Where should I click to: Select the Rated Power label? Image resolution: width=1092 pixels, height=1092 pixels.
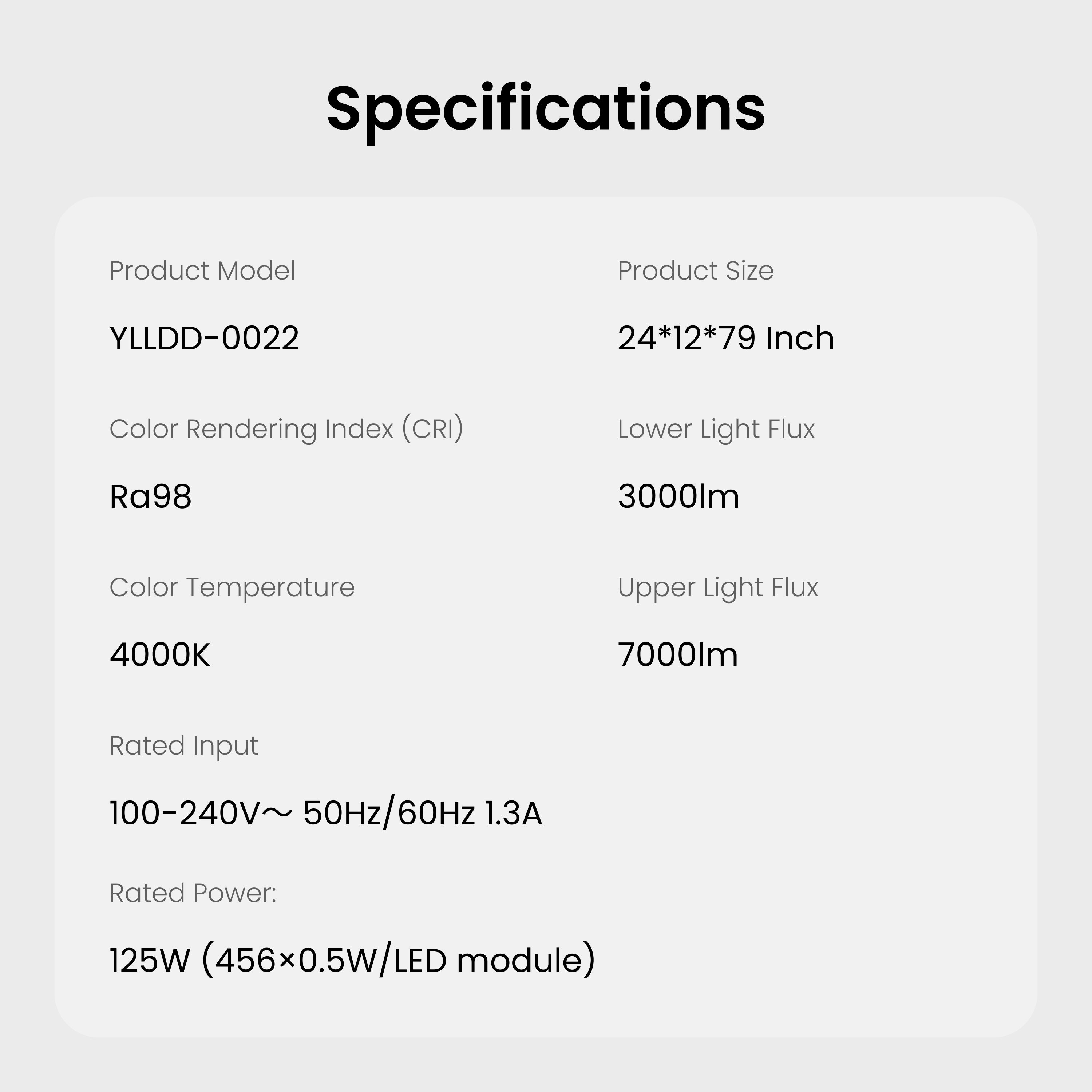[x=193, y=893]
